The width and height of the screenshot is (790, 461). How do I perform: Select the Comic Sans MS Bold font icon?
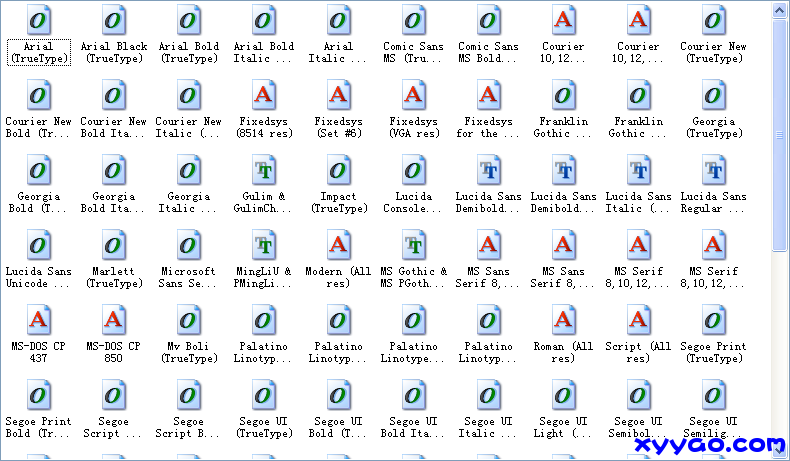(489, 20)
